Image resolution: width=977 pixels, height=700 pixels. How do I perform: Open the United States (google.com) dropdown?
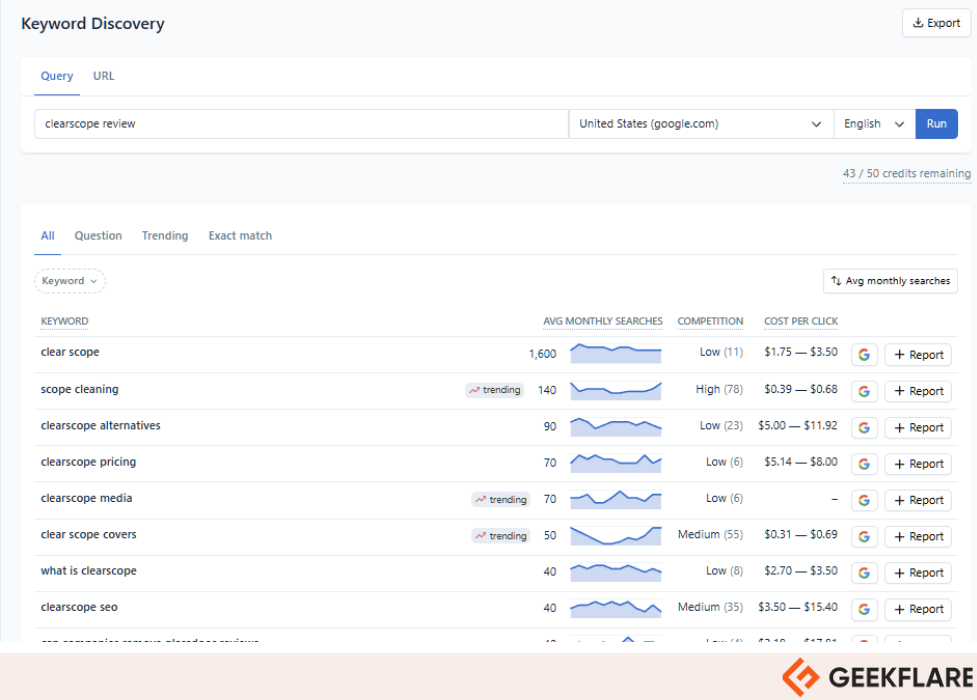[x=701, y=124]
